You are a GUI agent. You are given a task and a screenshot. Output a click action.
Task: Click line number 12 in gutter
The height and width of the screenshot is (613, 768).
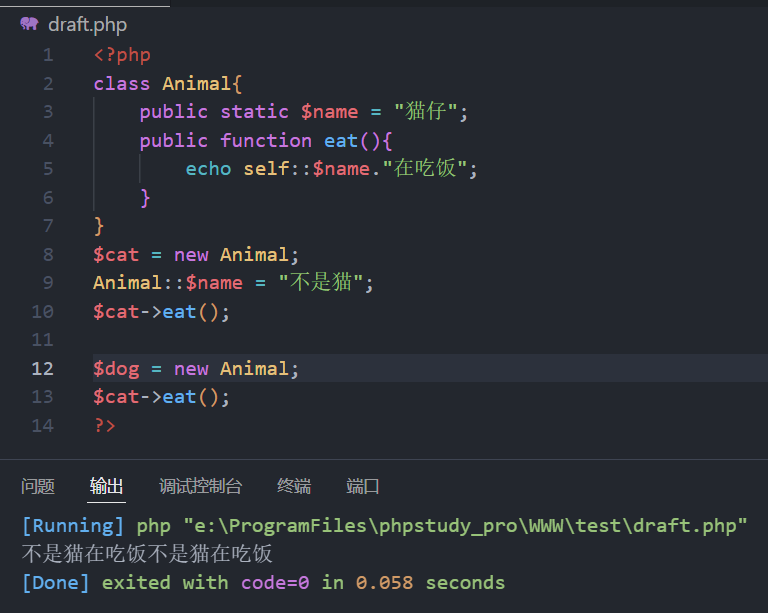click(42, 368)
